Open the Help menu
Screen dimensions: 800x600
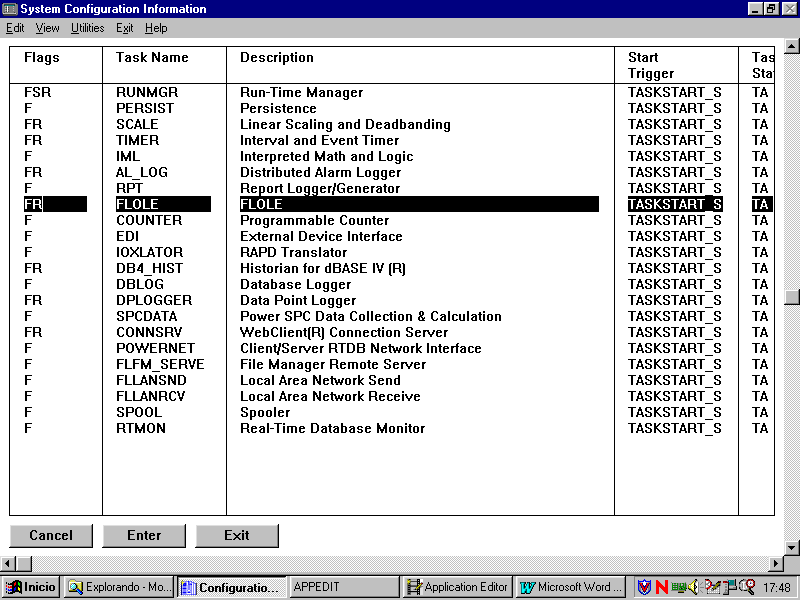pyautogui.click(x=156, y=28)
